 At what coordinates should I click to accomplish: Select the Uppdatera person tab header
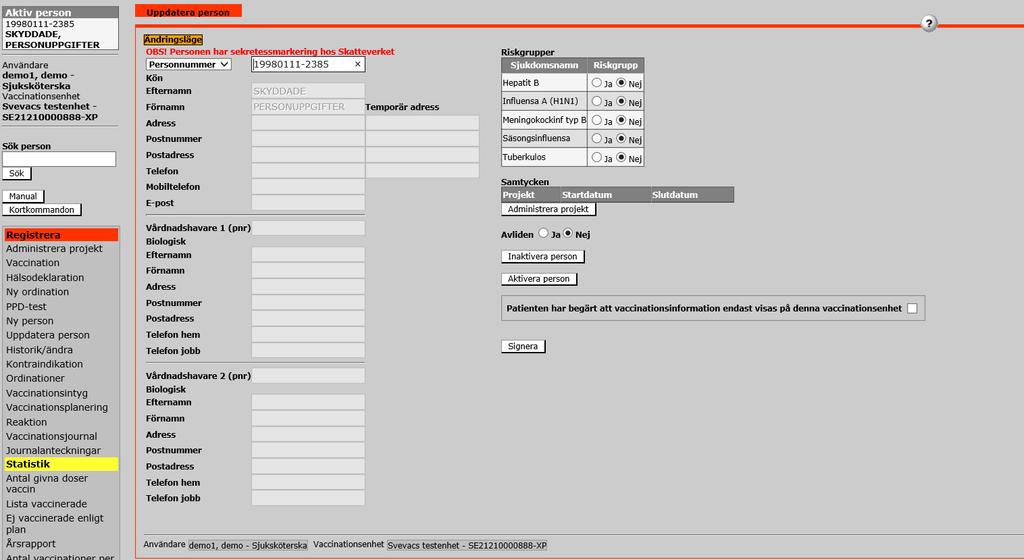188,11
